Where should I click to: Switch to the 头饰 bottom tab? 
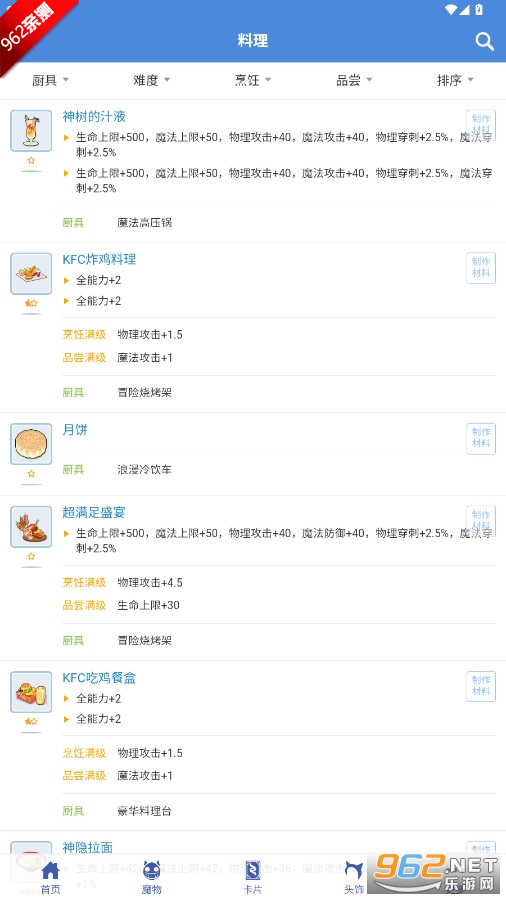pos(354,877)
